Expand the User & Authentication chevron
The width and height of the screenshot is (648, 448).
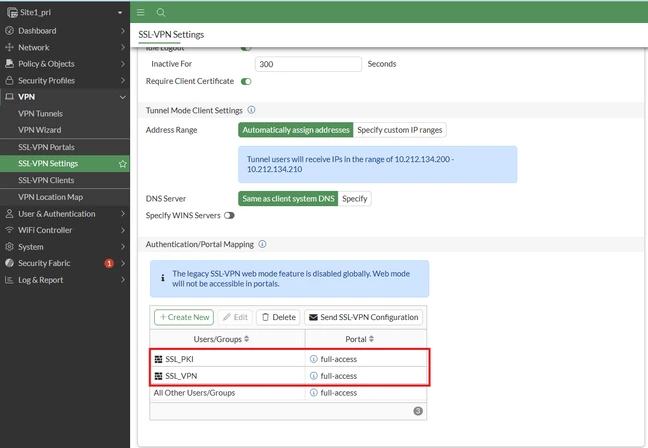123,214
